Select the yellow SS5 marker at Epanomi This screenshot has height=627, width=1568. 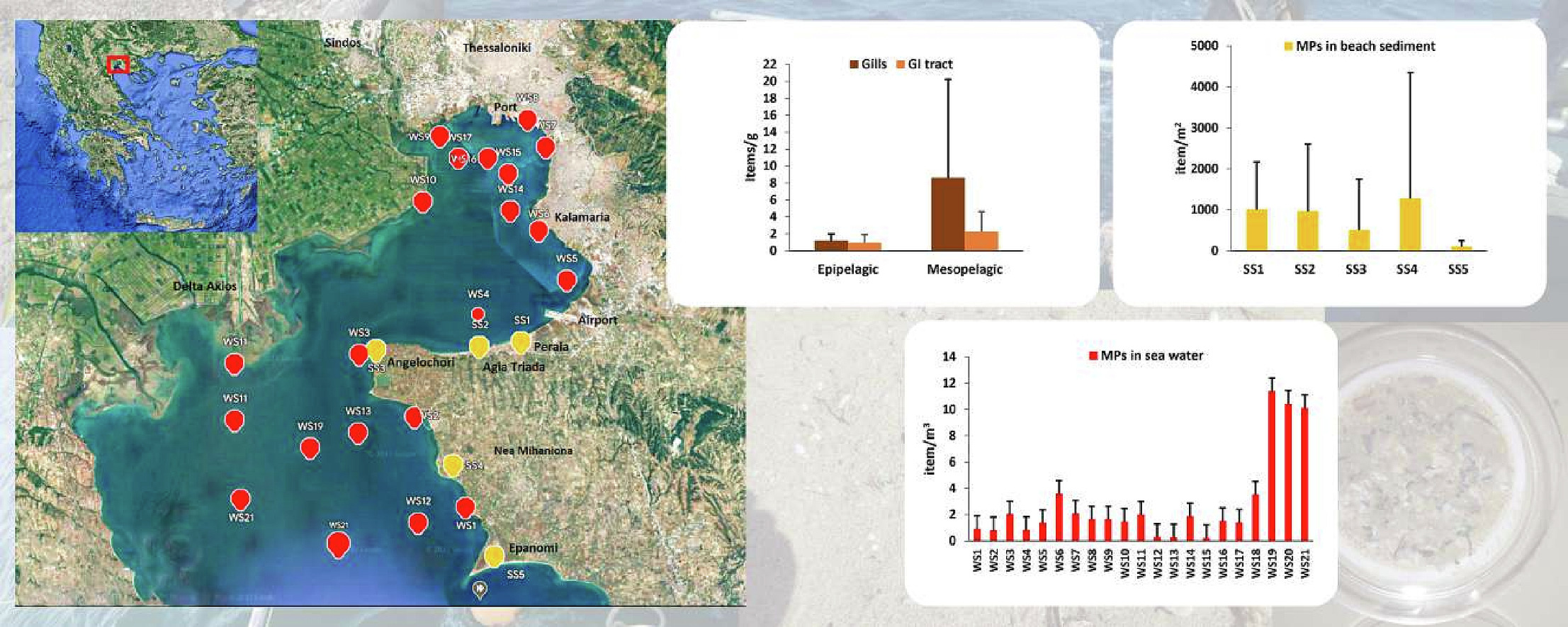pyautogui.click(x=494, y=556)
